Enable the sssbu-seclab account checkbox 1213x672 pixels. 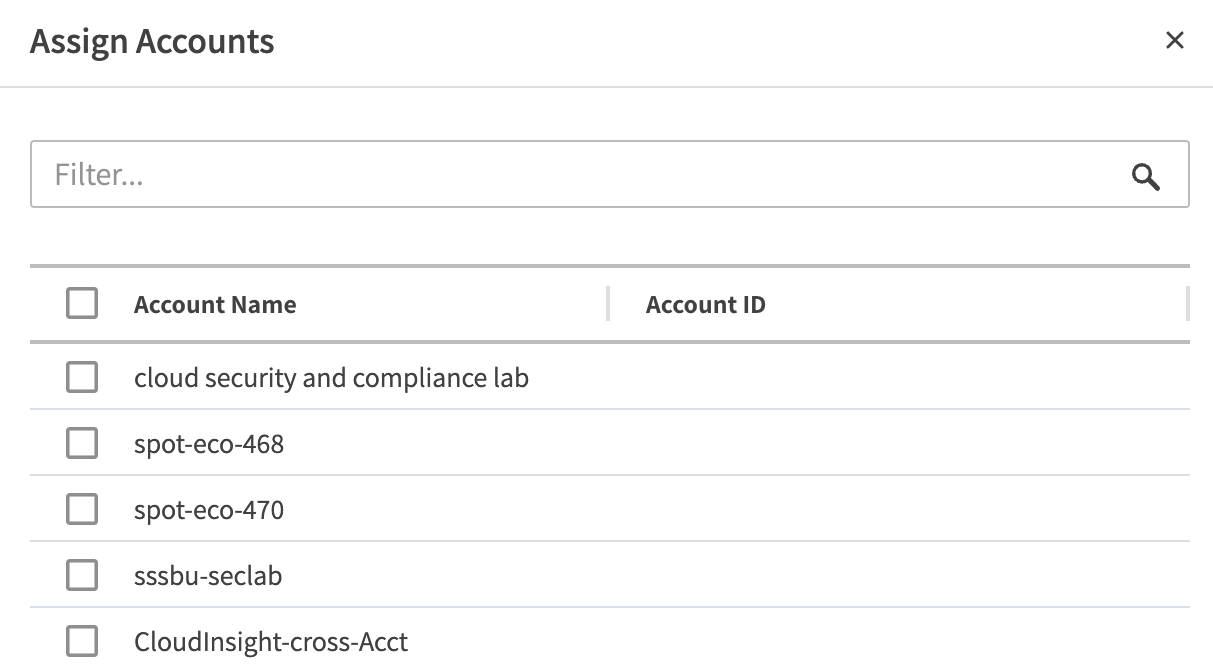pyautogui.click(x=82, y=576)
